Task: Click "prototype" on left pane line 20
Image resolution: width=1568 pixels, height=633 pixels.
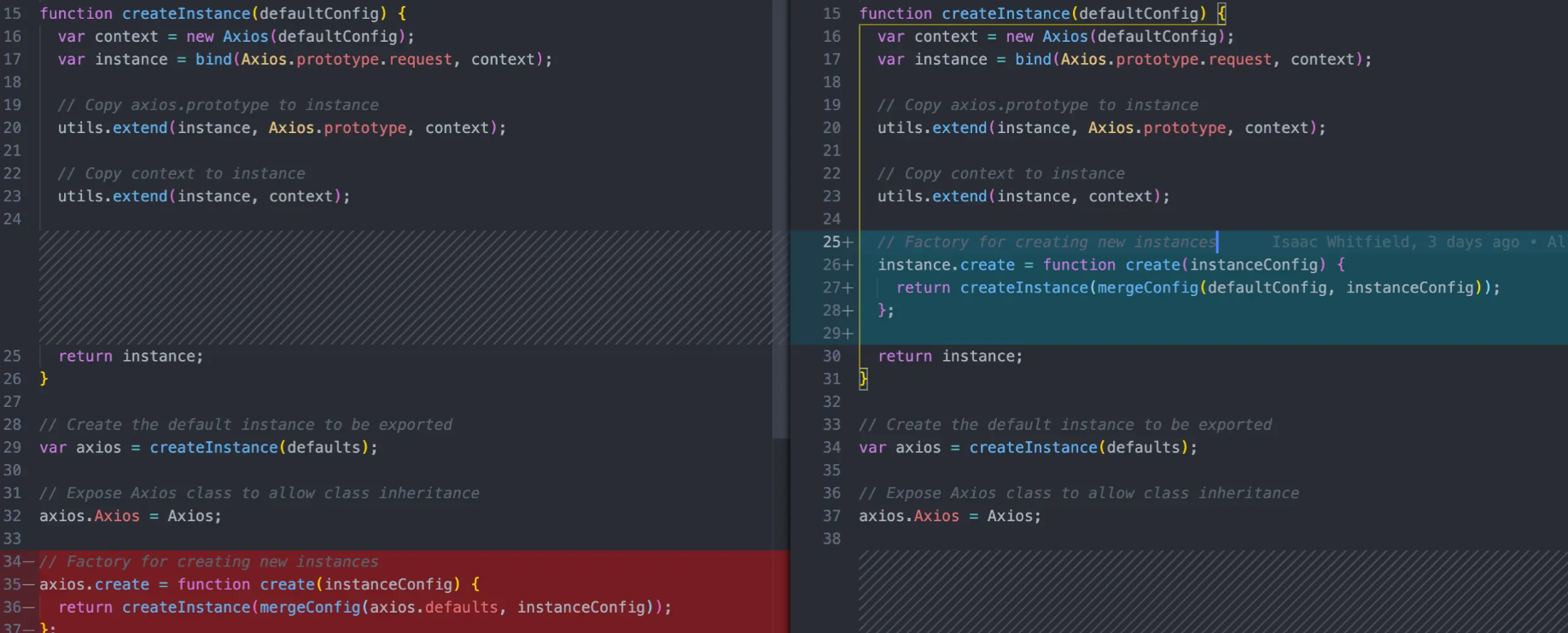Action: coord(365,128)
